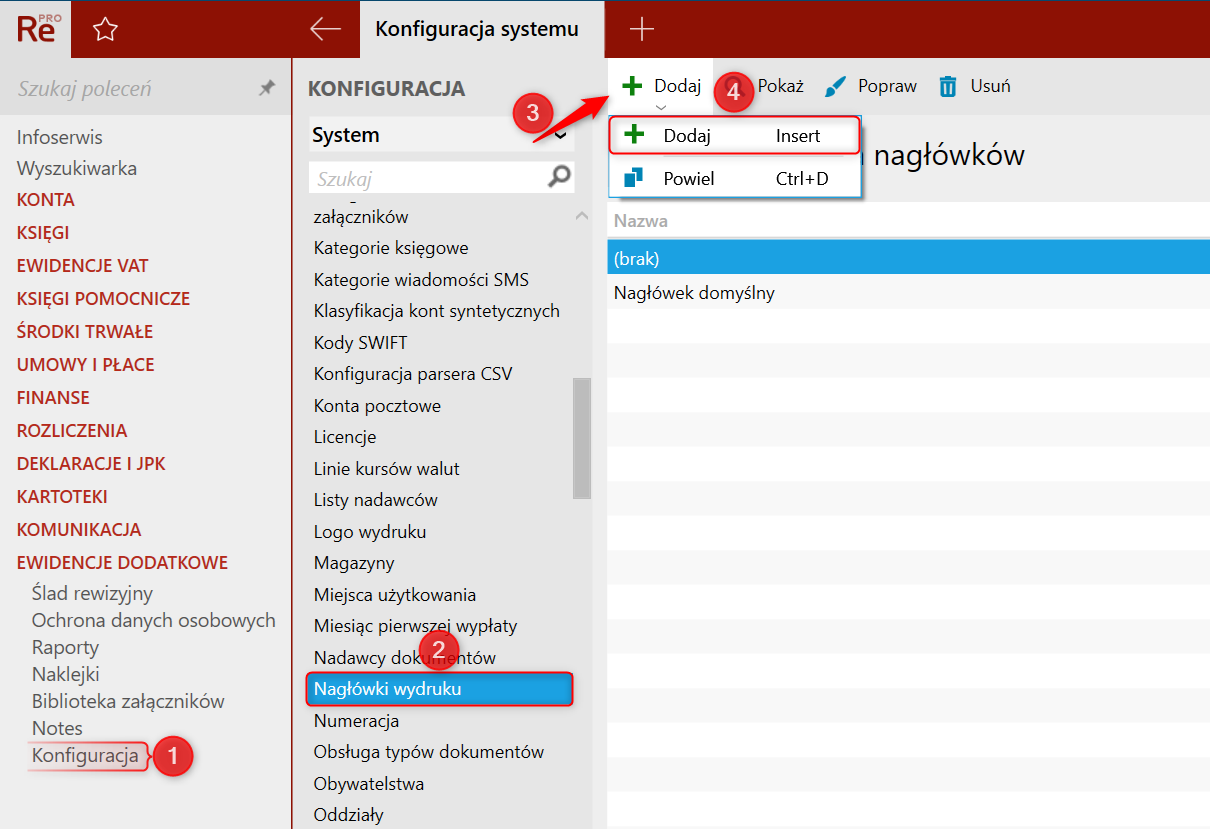Click the Popraw brush icon
Image resolution: width=1210 pixels, height=829 pixels.
pyautogui.click(x=836, y=87)
